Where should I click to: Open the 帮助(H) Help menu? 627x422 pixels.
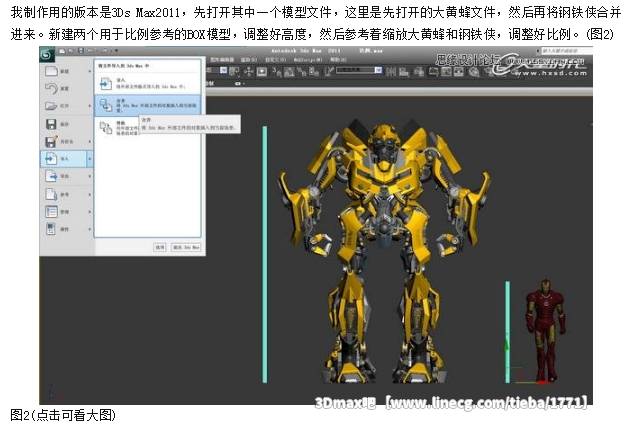[x=338, y=60]
